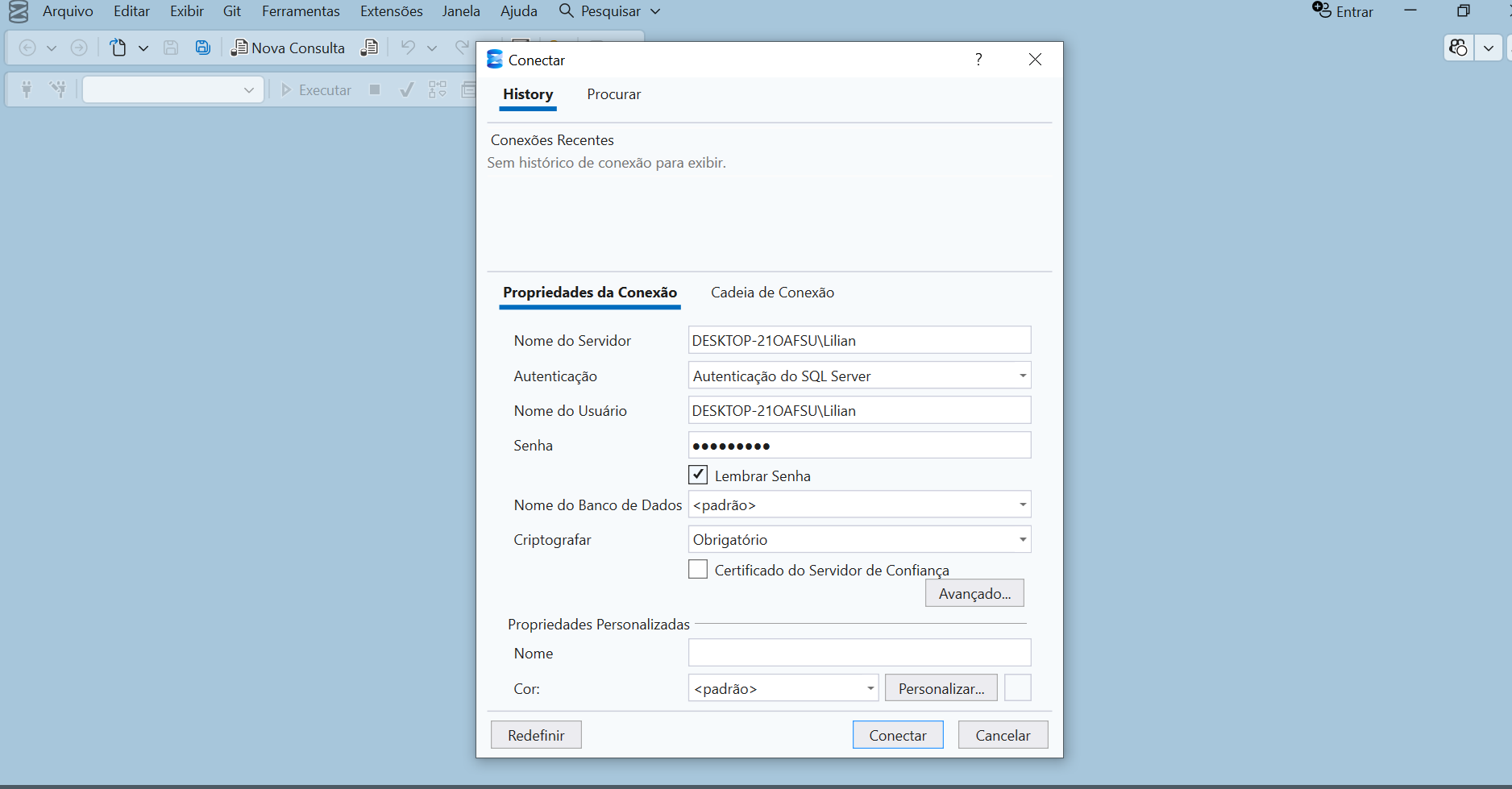
Task: Click the Parse checkmark icon
Action: point(407,89)
